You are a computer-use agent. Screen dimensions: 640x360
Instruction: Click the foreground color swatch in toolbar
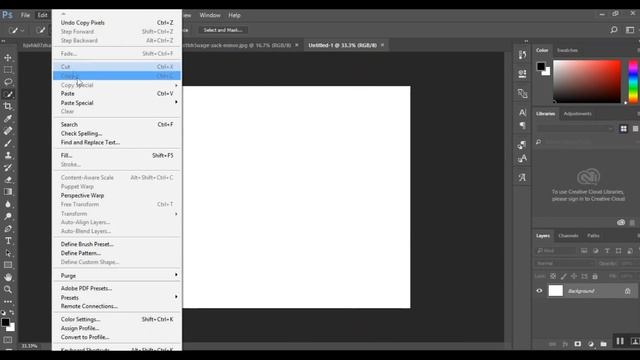[5, 322]
